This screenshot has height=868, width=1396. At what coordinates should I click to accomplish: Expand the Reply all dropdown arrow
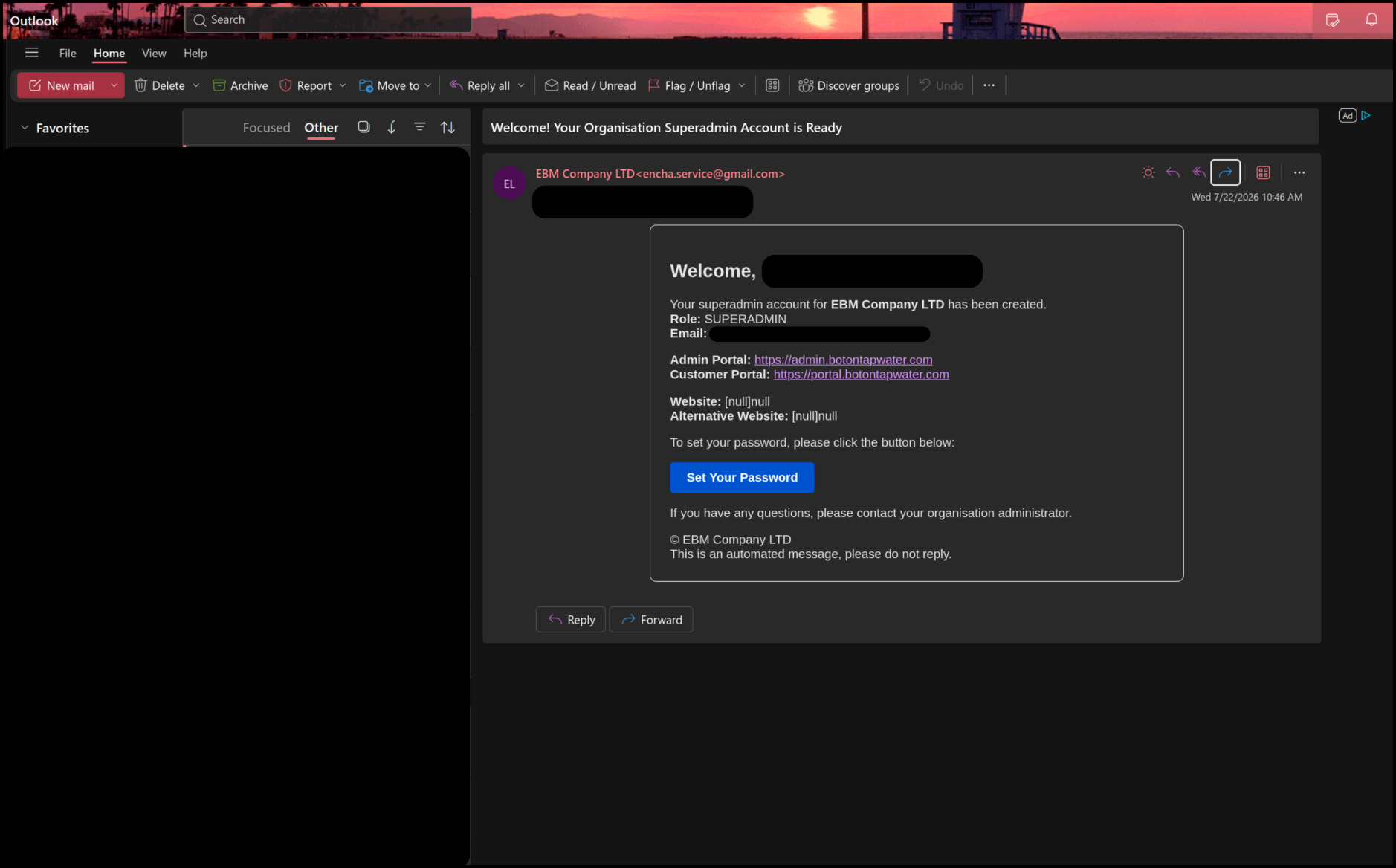tap(521, 85)
